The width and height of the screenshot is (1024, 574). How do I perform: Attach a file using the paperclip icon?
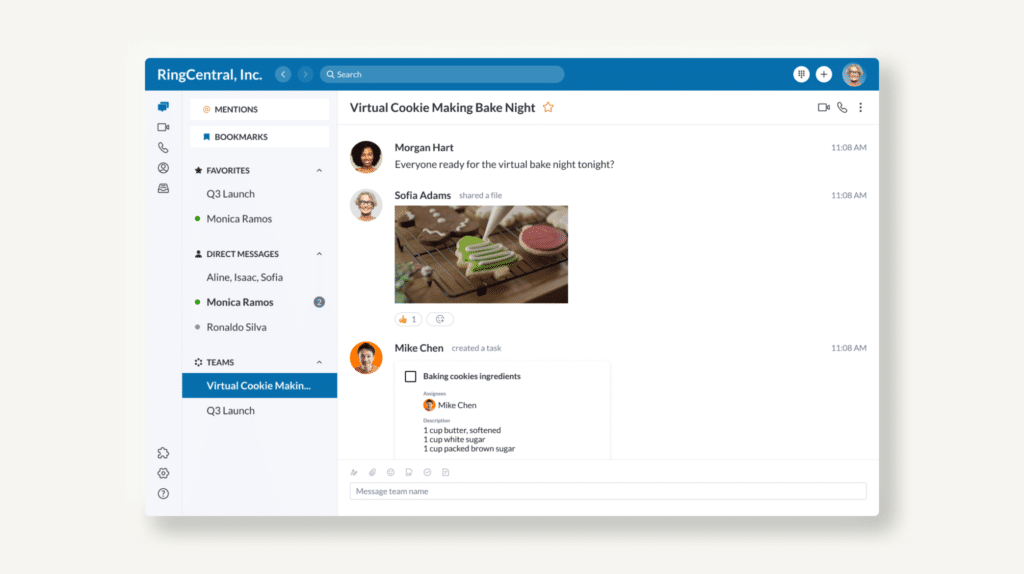(x=372, y=472)
